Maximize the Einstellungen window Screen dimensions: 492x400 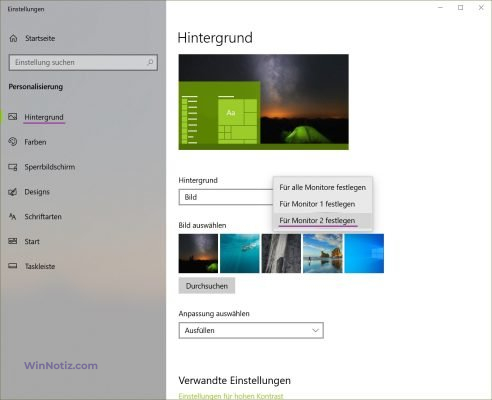(x=461, y=7)
